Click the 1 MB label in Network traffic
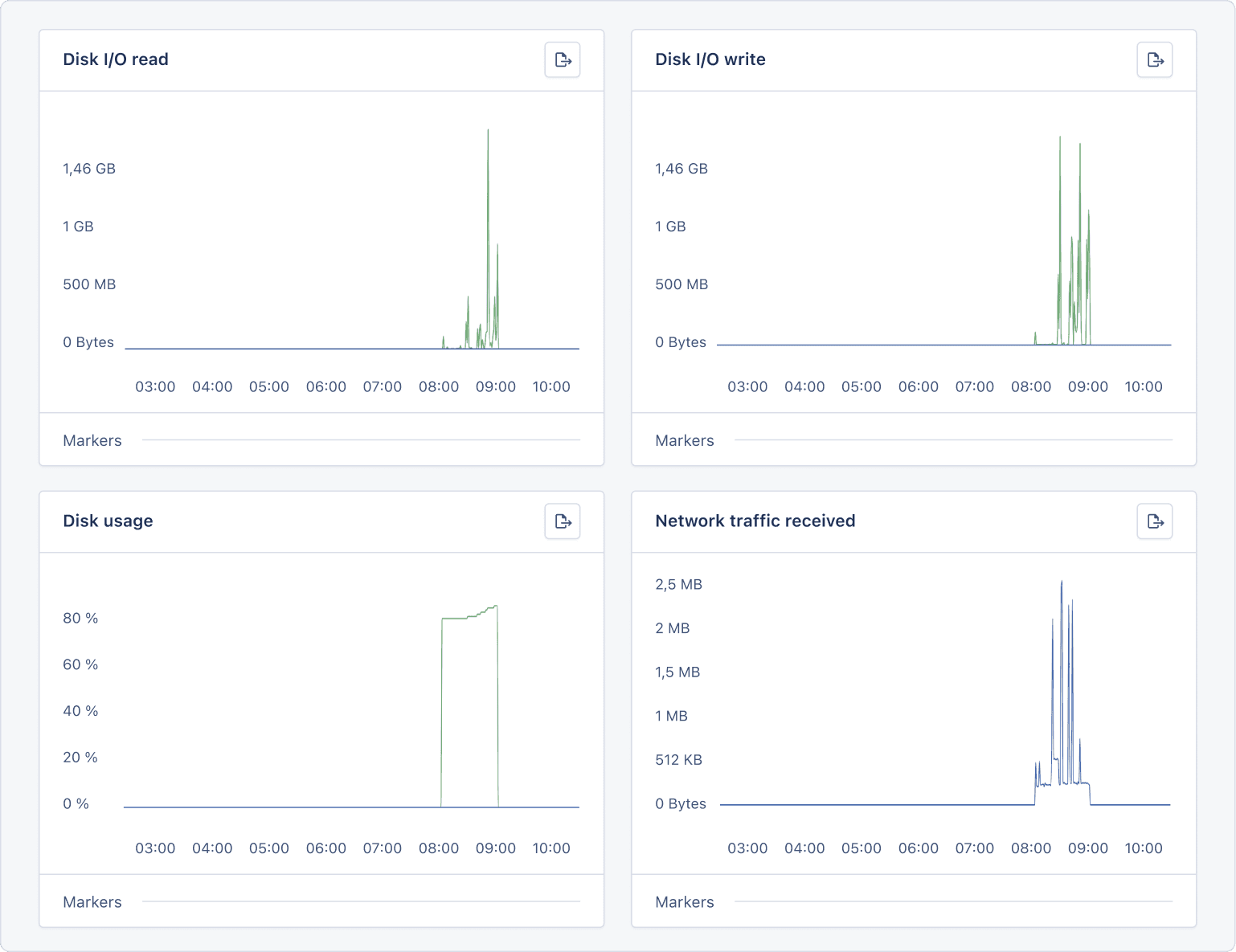1236x952 pixels. coord(671,716)
